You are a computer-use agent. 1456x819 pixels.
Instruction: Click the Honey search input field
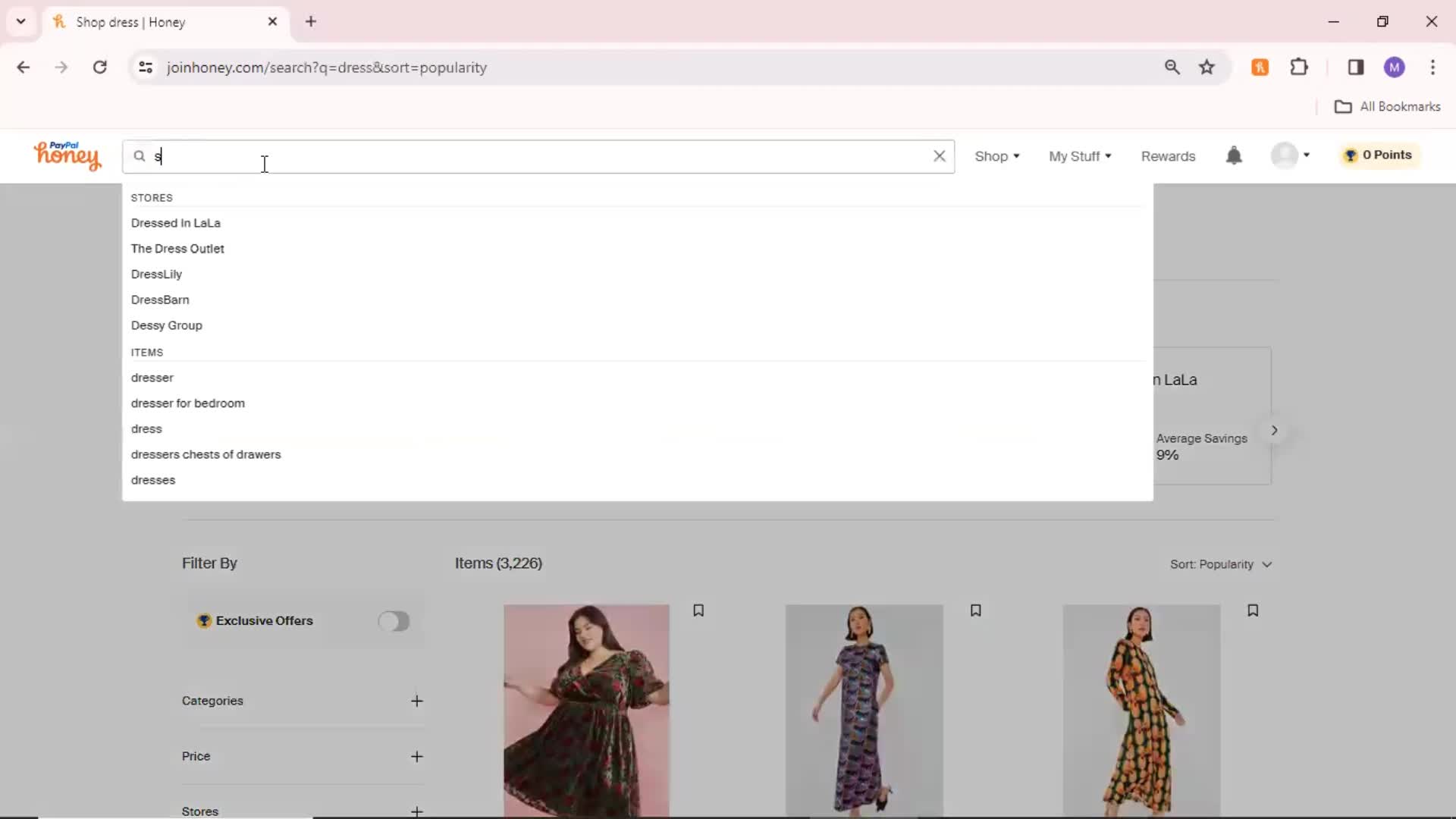(538, 156)
